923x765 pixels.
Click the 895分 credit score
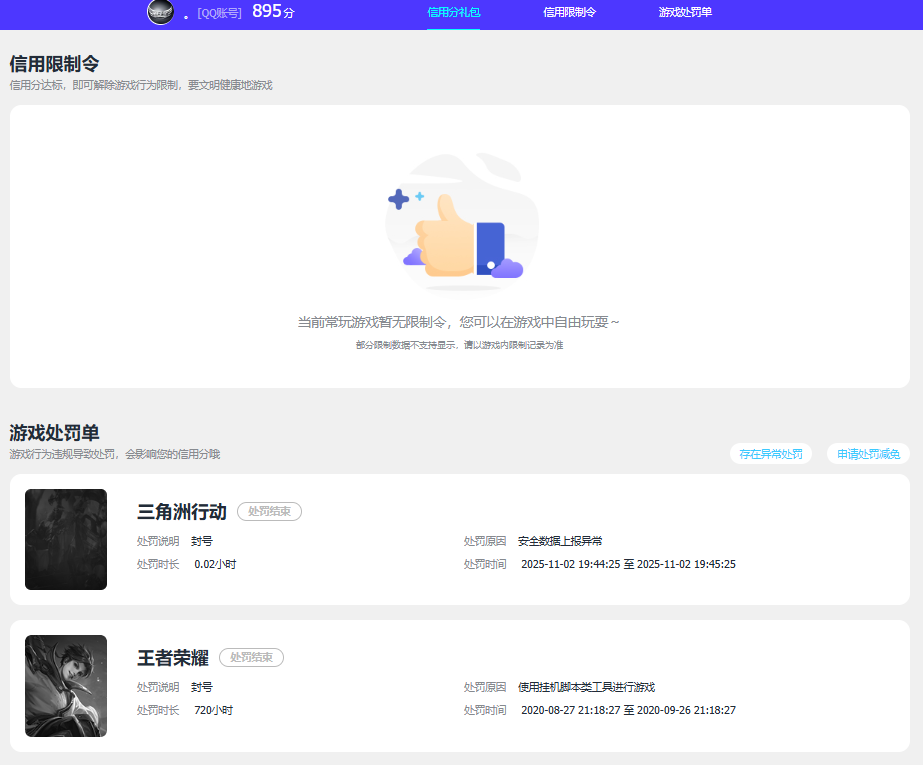click(273, 11)
